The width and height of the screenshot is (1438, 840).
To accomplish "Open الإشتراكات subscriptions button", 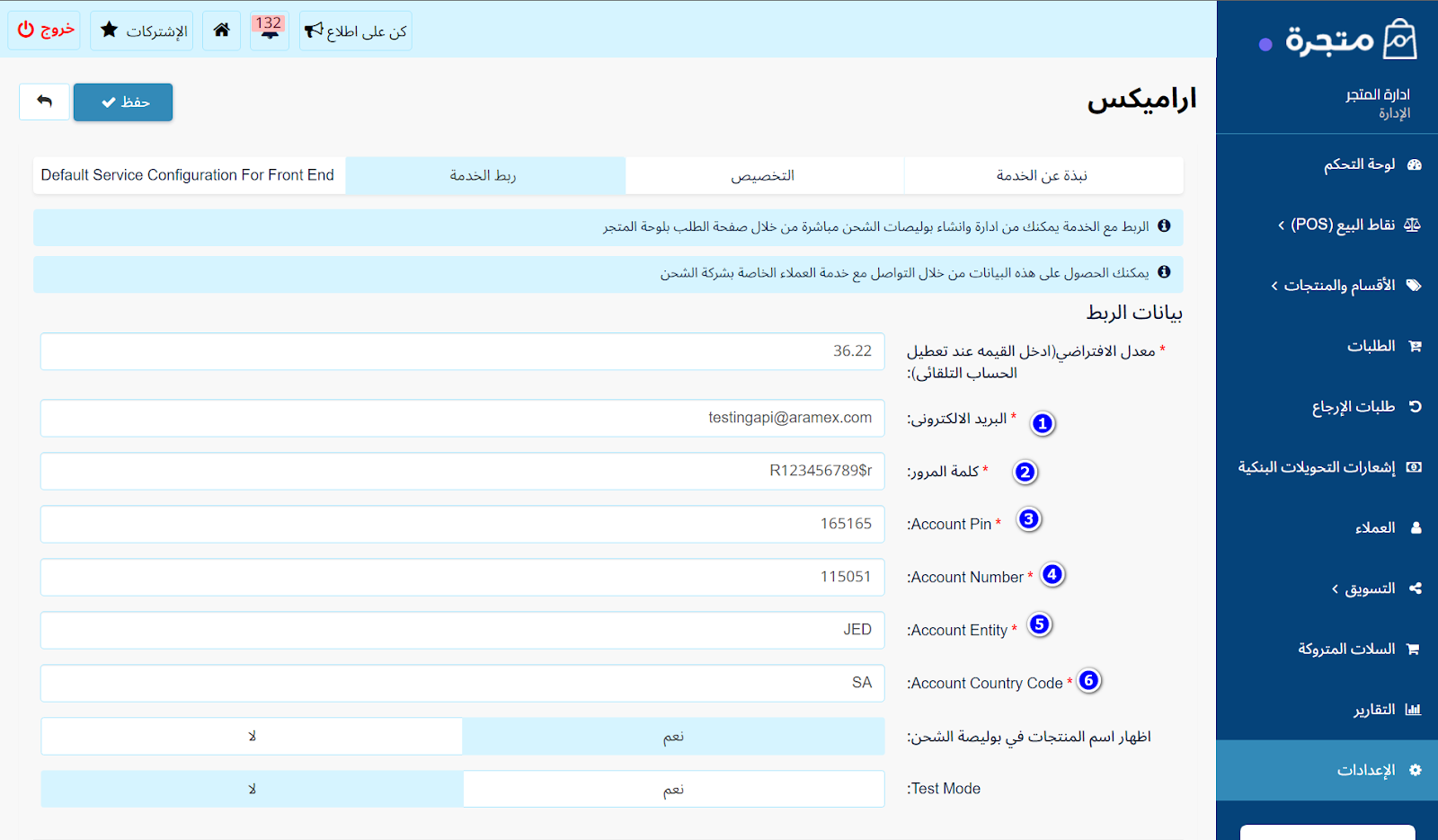I will coord(142,31).
